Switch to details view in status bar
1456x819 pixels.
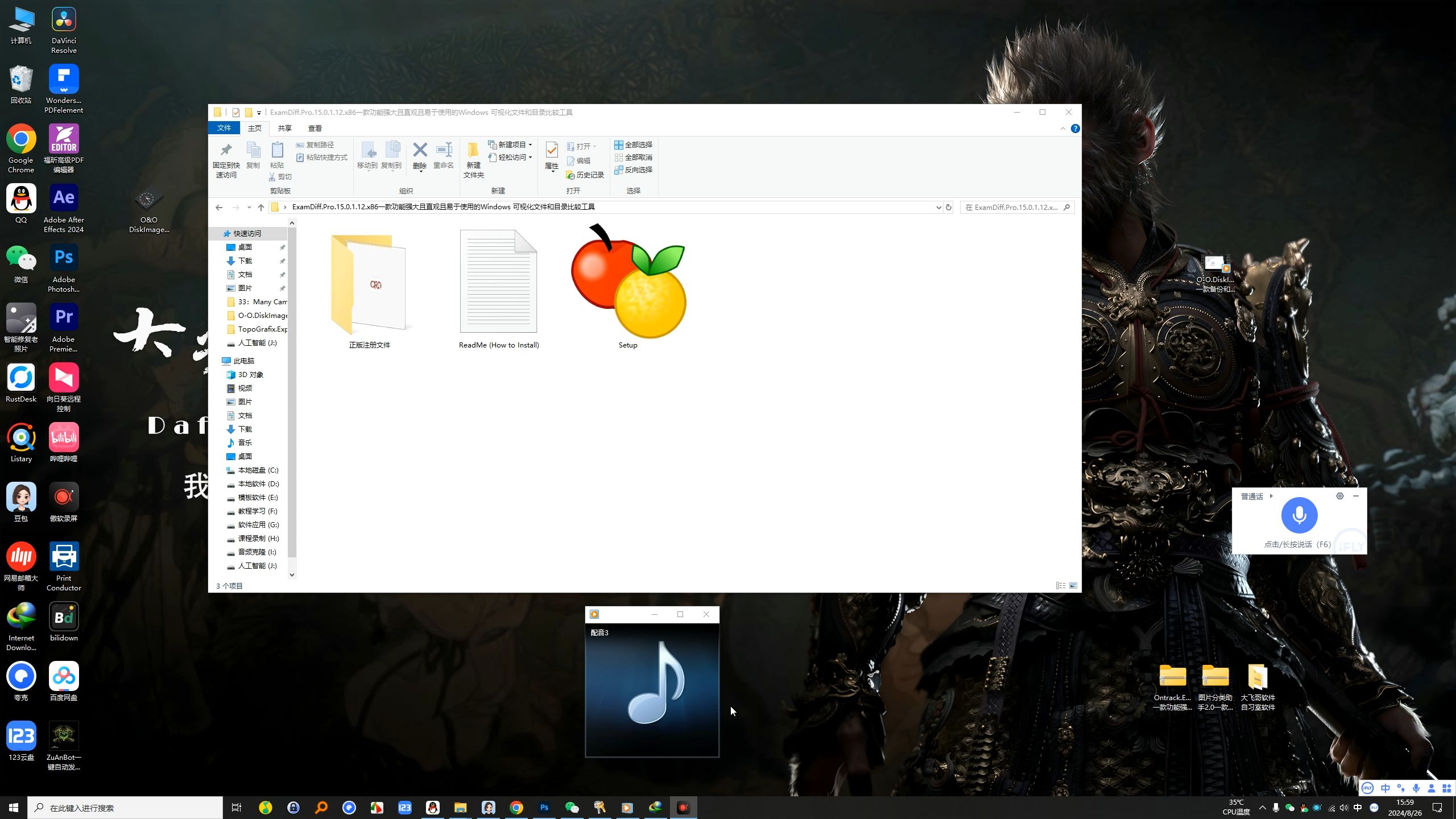(1061, 586)
